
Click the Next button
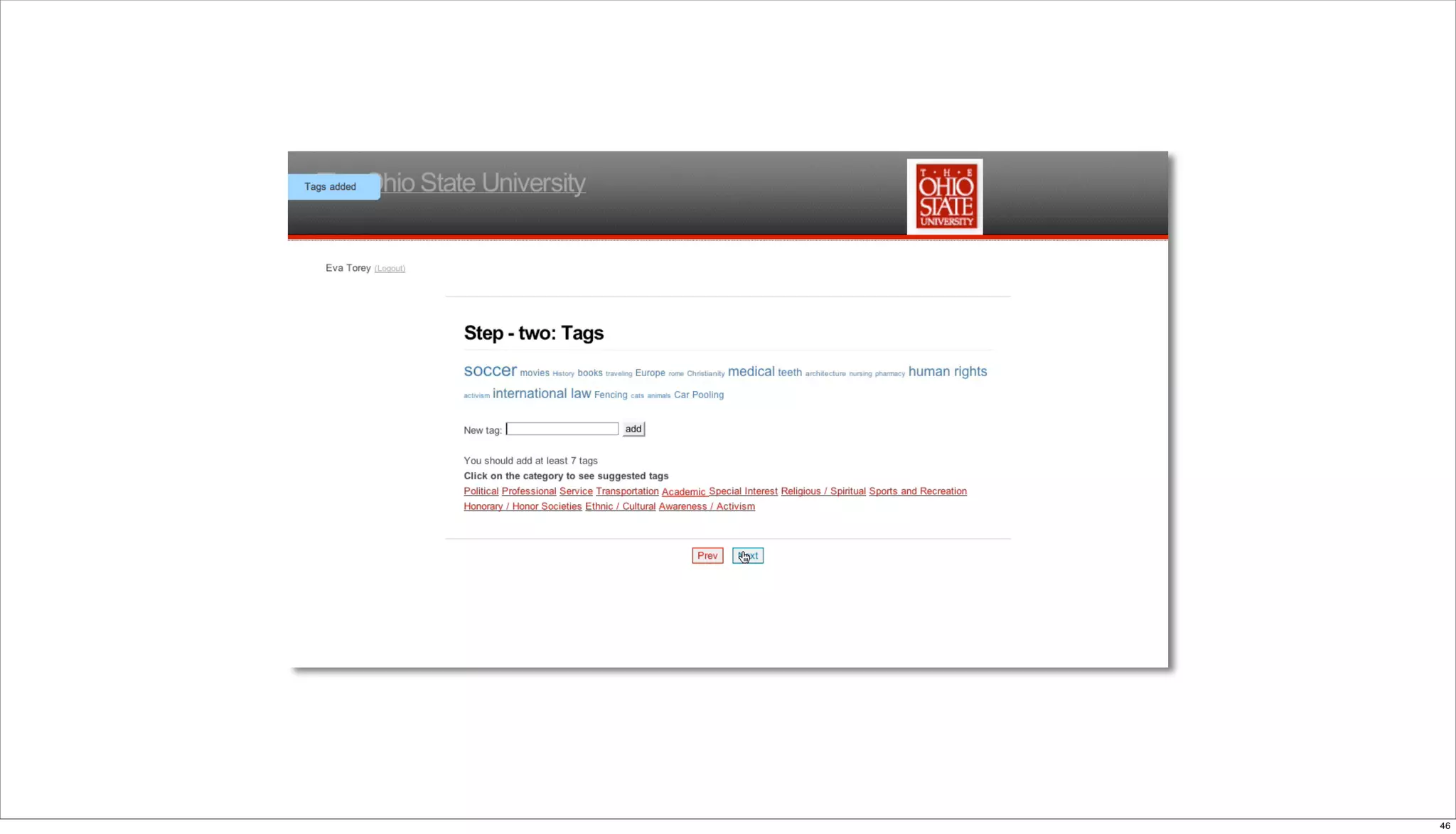click(x=748, y=555)
